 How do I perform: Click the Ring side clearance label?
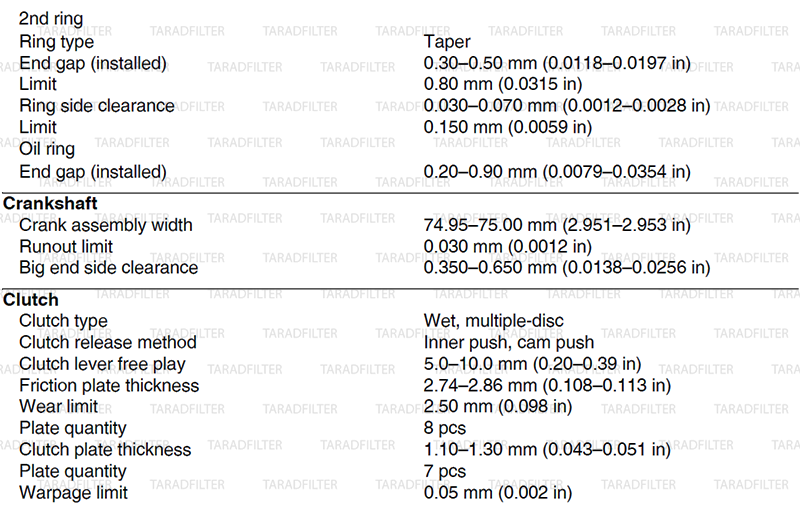97,106
